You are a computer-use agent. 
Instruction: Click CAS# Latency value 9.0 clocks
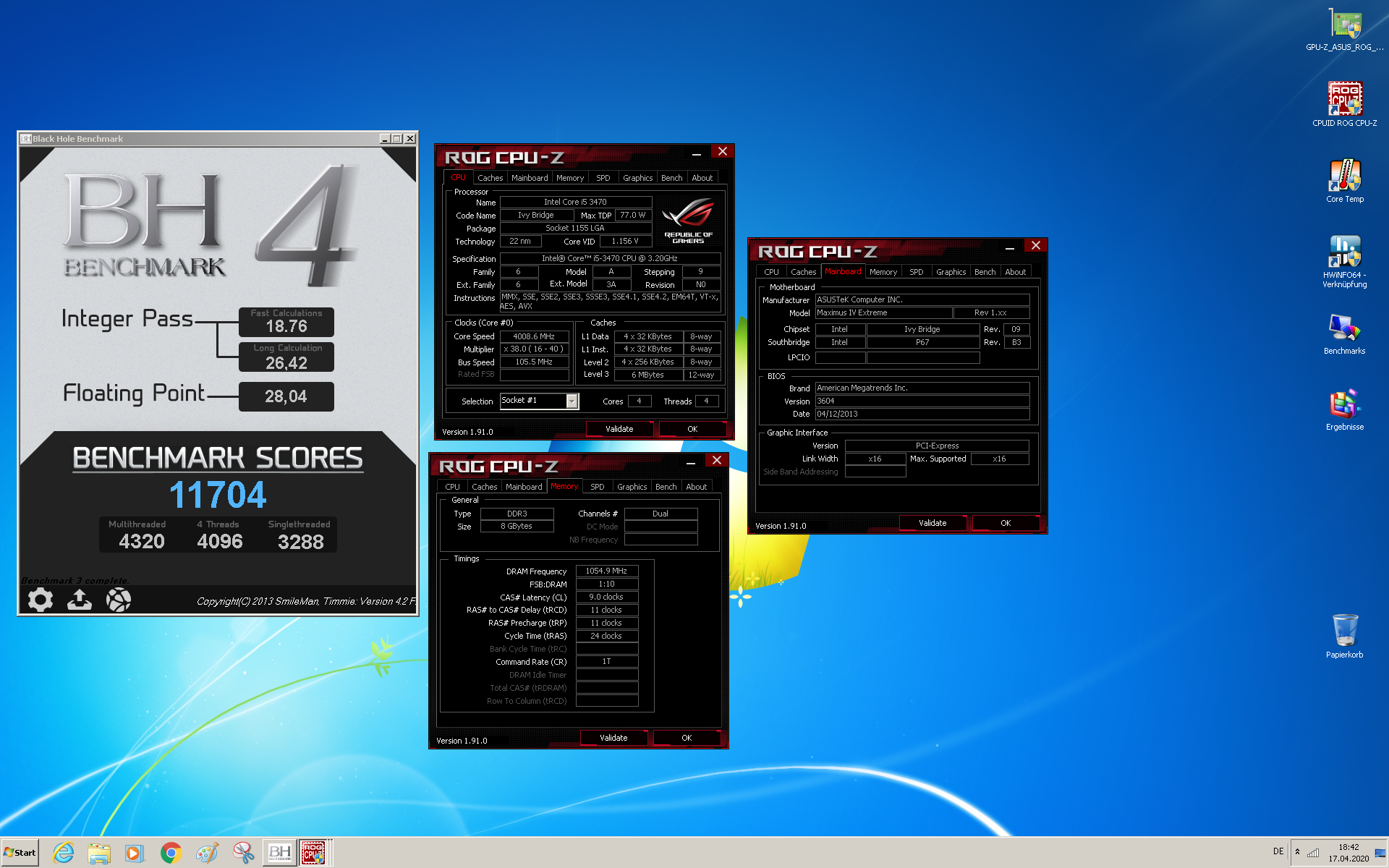pyautogui.click(x=606, y=597)
